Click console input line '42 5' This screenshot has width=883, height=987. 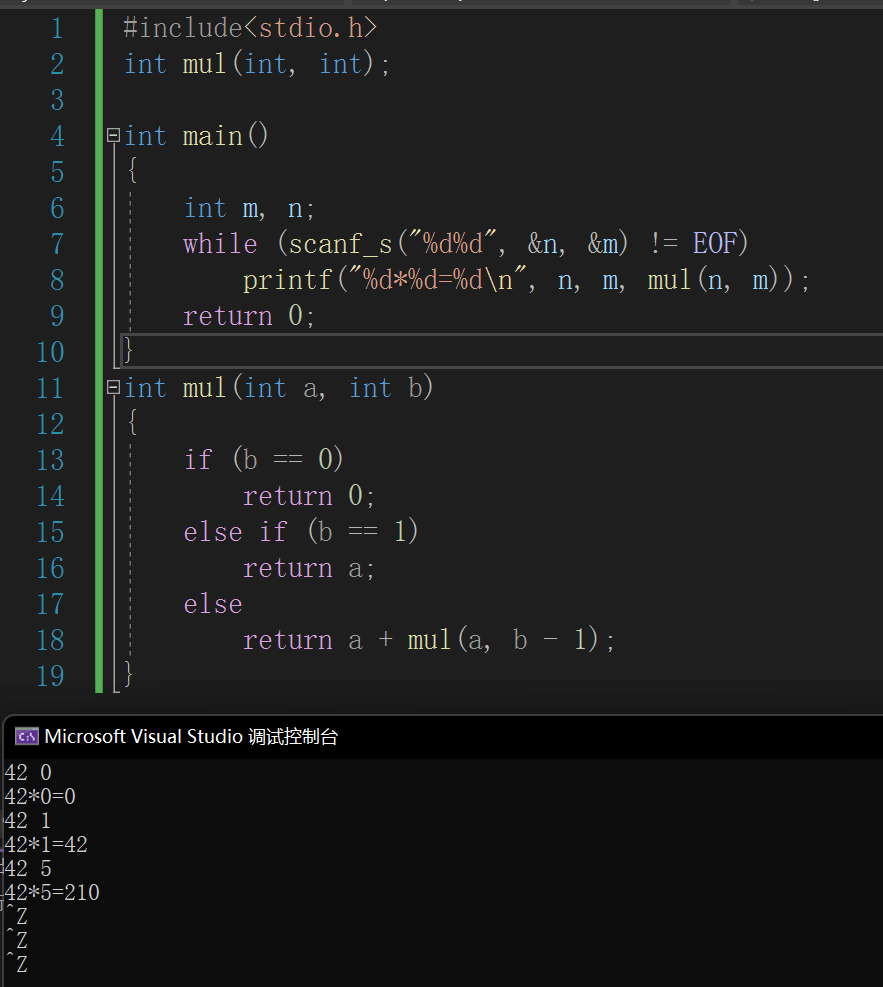click(28, 869)
